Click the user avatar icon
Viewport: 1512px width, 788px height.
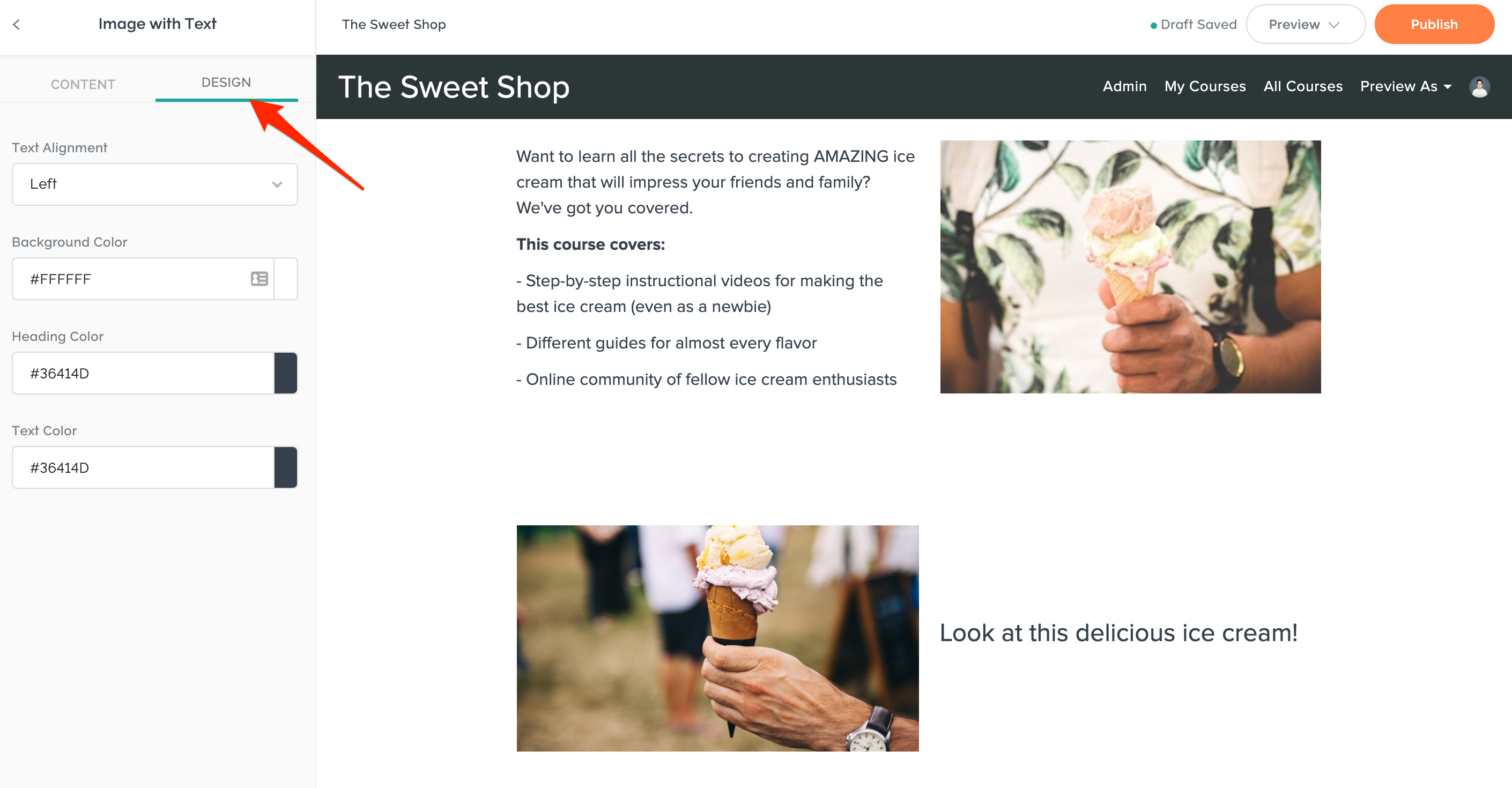click(x=1479, y=87)
